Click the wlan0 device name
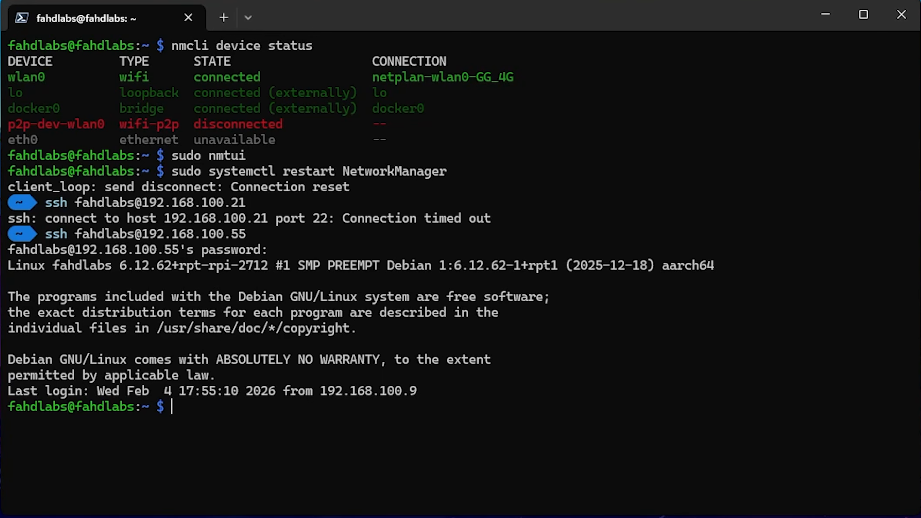921x518 pixels. 27,77
